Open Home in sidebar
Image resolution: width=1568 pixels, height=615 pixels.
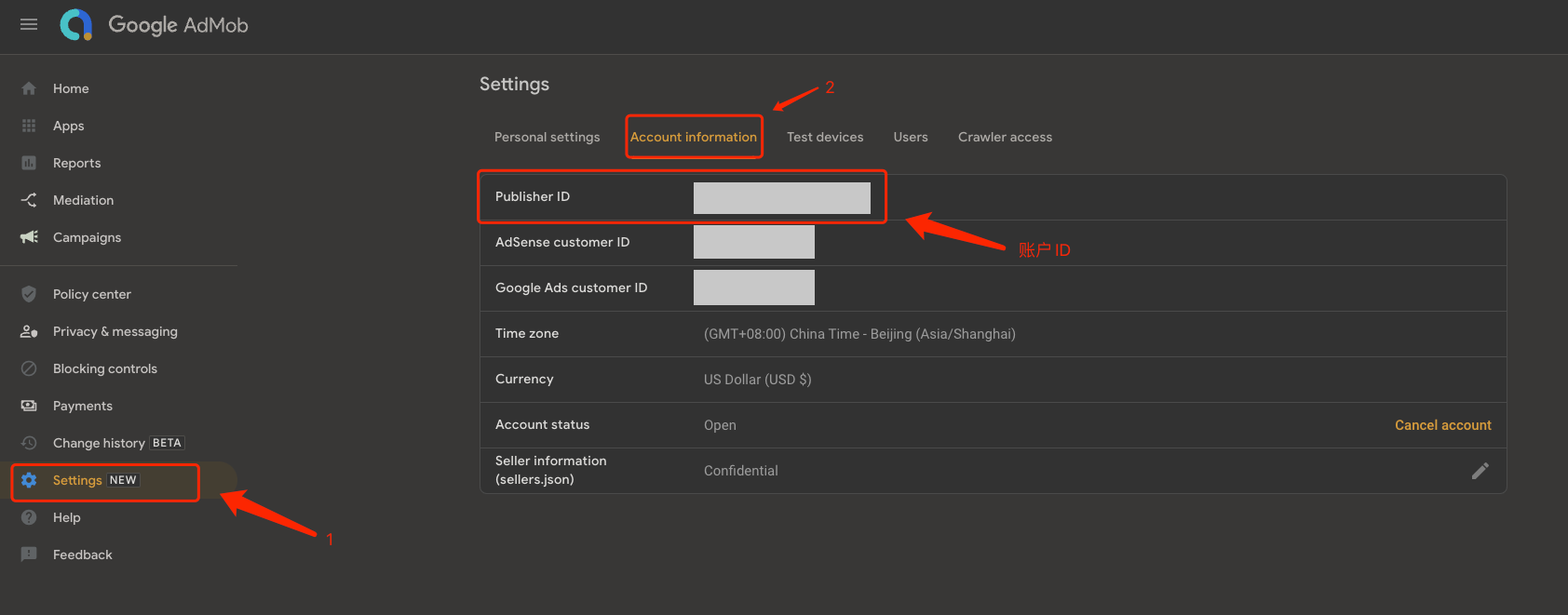71,88
